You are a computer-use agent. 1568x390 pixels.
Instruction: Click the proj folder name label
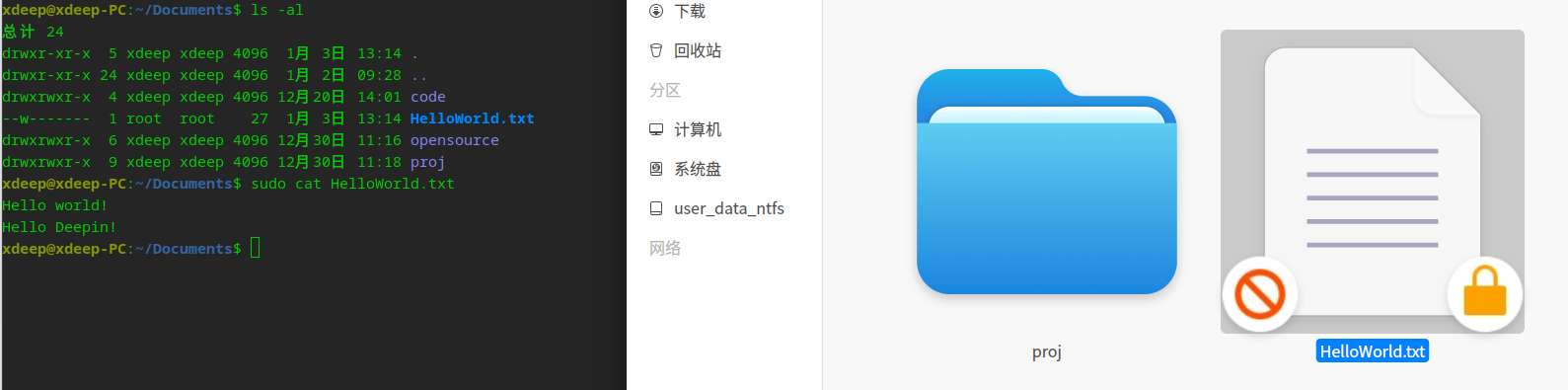[1047, 352]
